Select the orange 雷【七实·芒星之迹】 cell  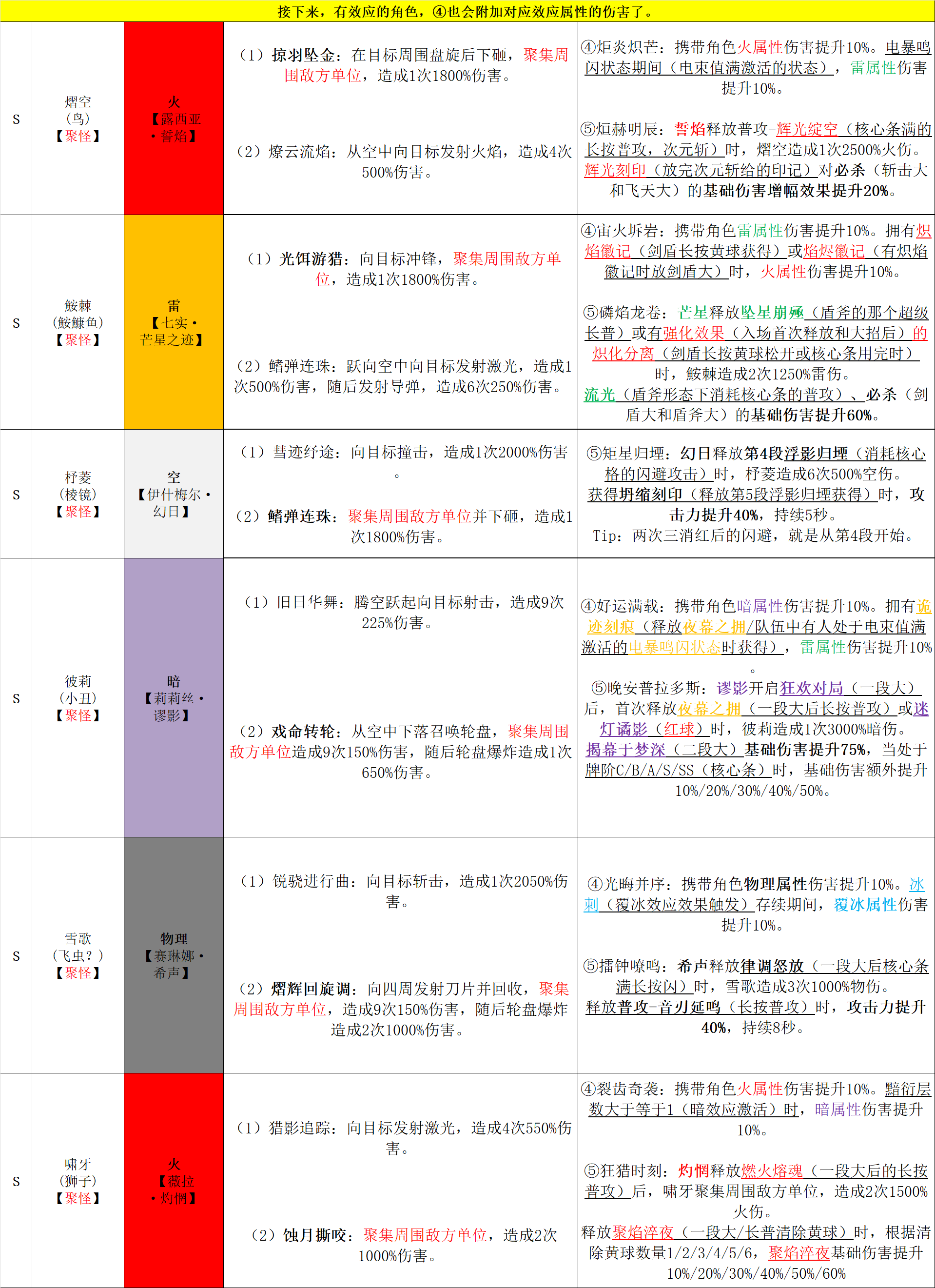(174, 322)
